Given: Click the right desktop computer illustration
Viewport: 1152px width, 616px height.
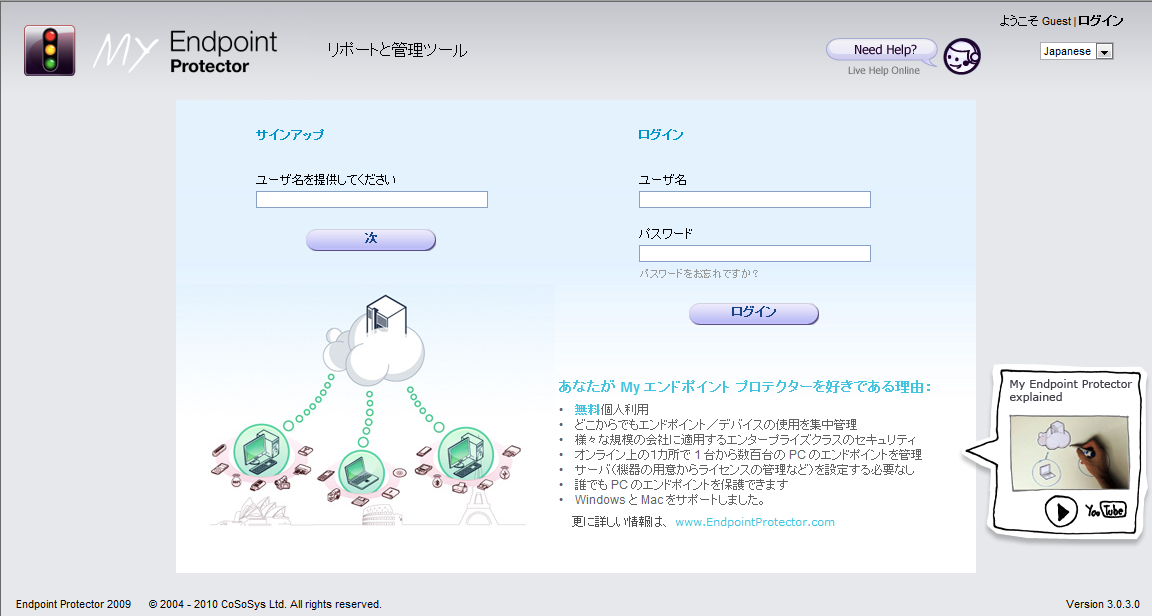Looking at the screenshot, I should coord(465,454).
